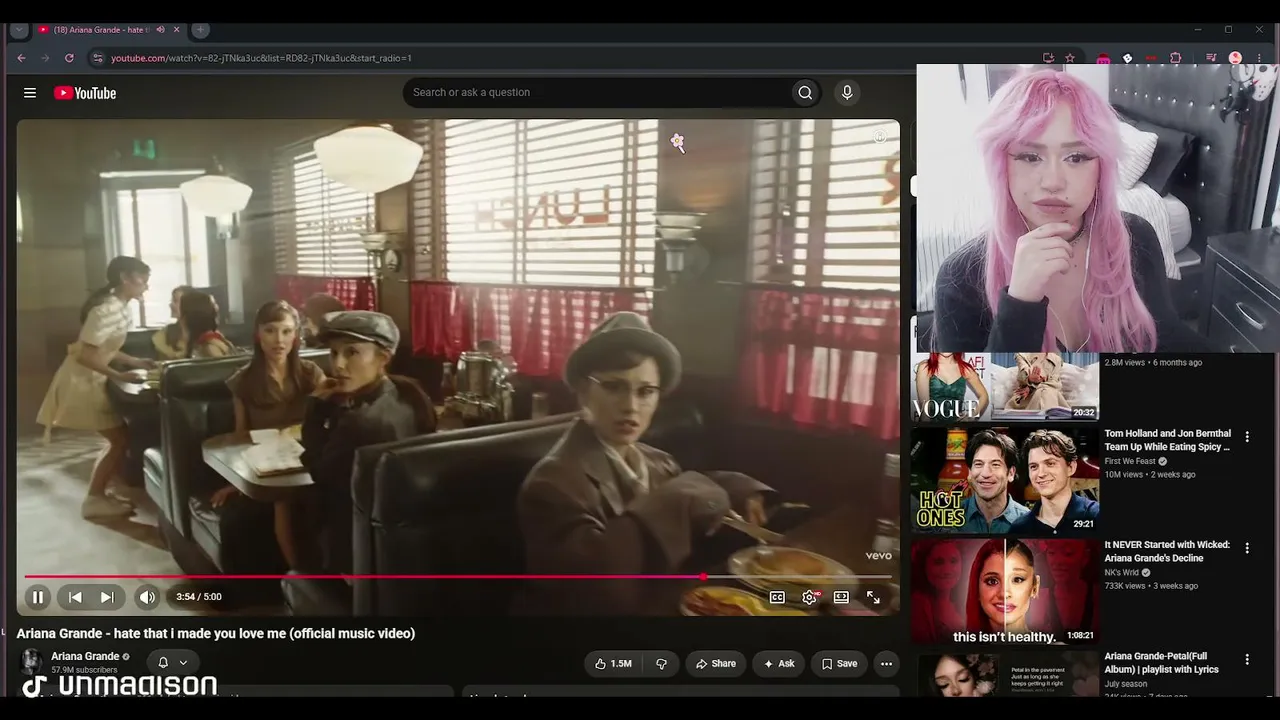Image resolution: width=1280 pixels, height=720 pixels.
Task: Focus the YouTube search box
Action: point(597,93)
